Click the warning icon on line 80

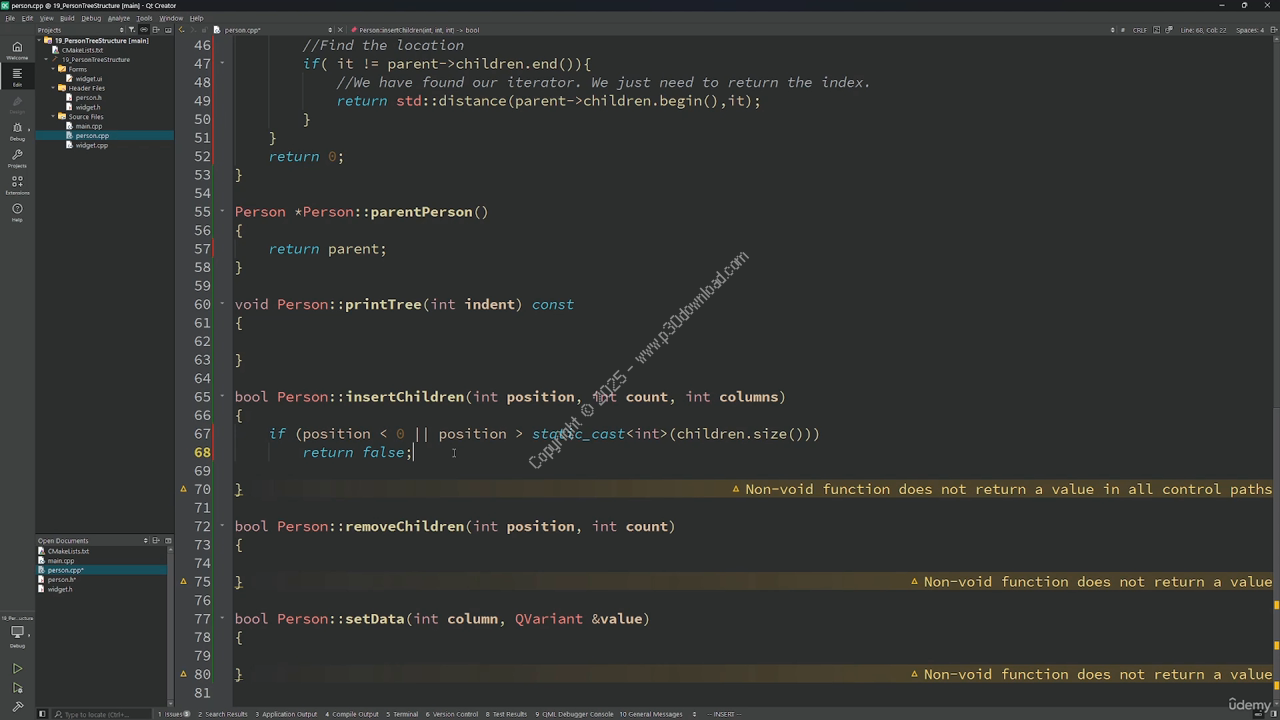183,674
